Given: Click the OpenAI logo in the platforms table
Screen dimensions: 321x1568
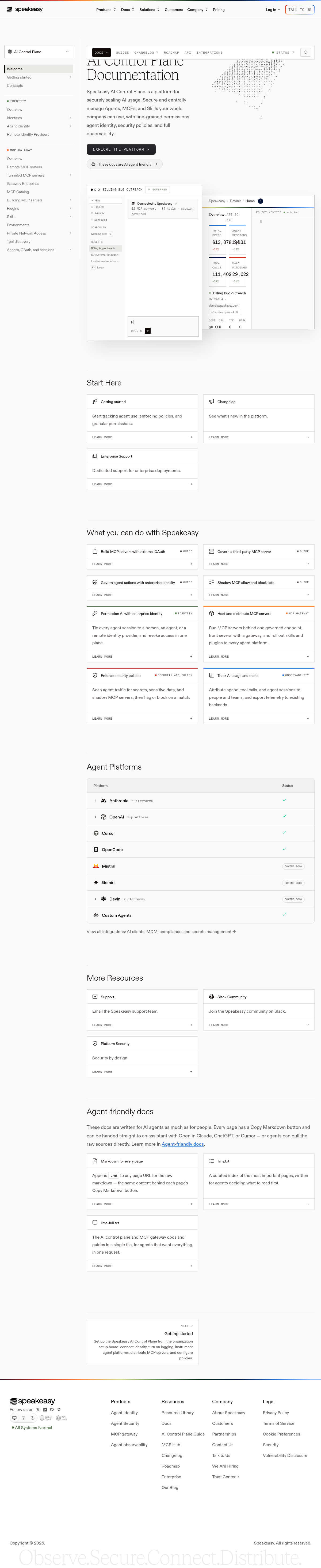Looking at the screenshot, I should click(x=104, y=817).
